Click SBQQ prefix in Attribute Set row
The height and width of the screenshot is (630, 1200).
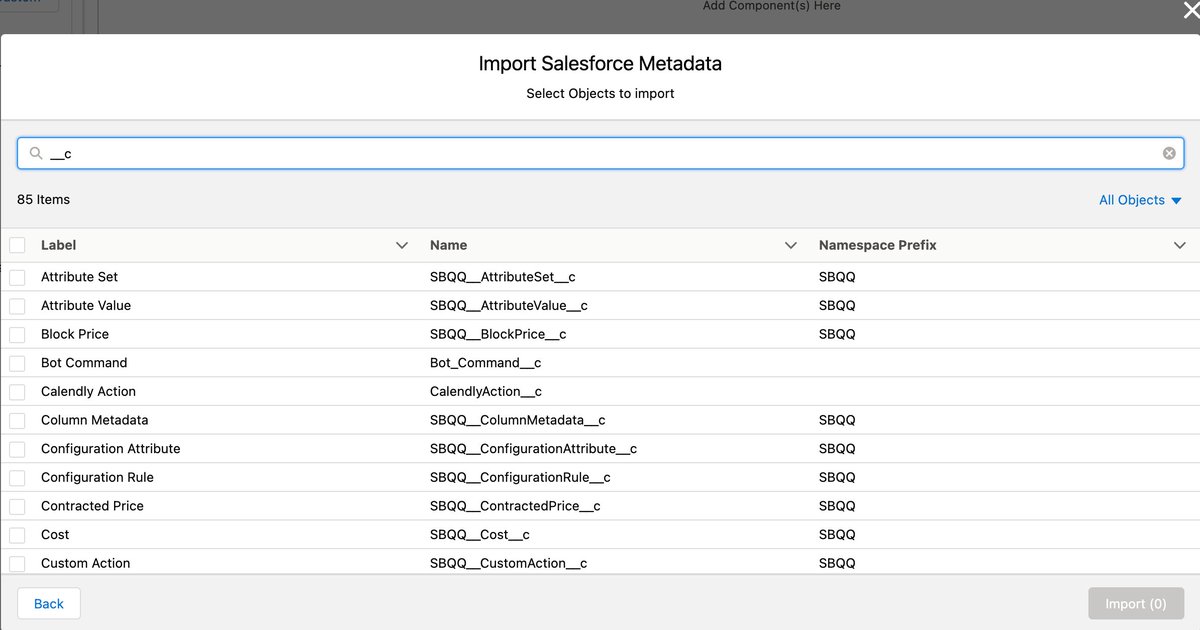(837, 277)
